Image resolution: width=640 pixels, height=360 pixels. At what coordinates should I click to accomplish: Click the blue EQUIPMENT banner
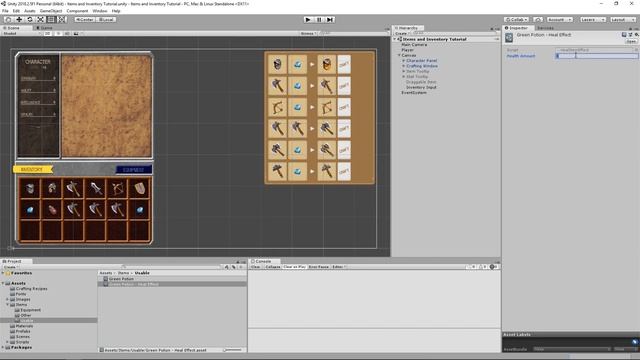[134, 169]
